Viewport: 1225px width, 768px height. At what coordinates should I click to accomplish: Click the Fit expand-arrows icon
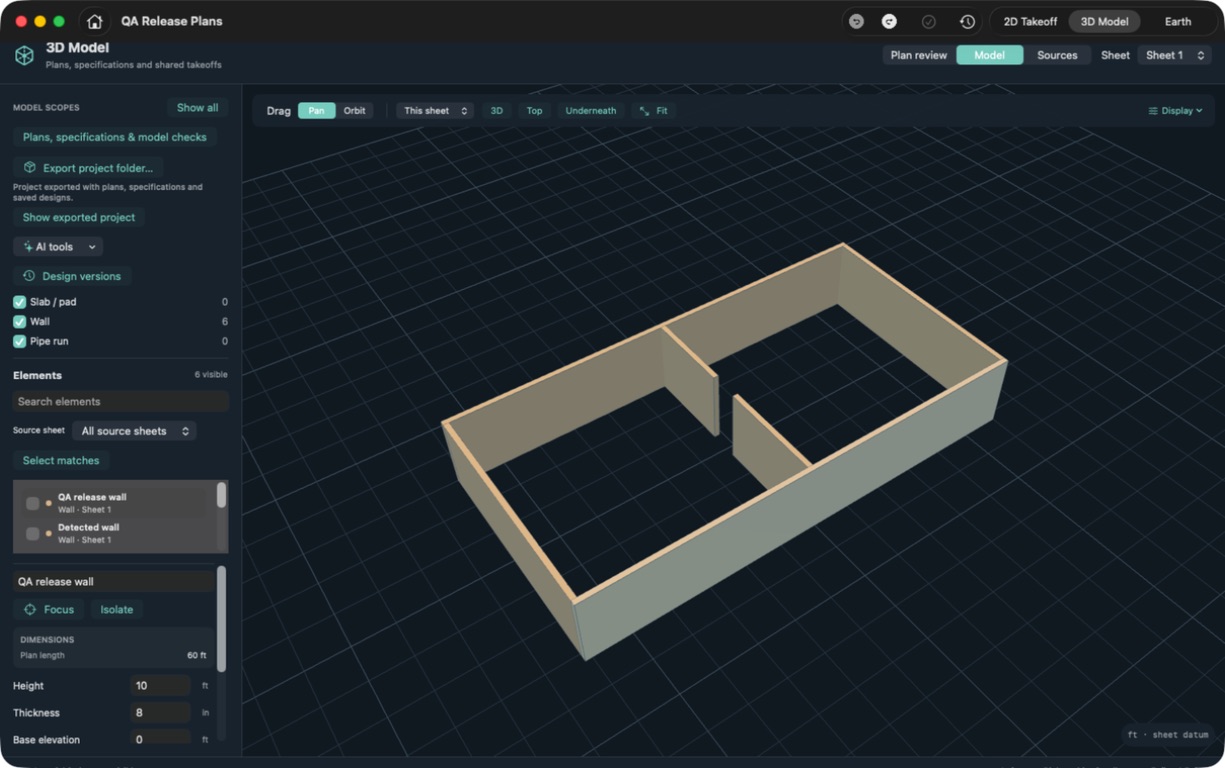[644, 111]
